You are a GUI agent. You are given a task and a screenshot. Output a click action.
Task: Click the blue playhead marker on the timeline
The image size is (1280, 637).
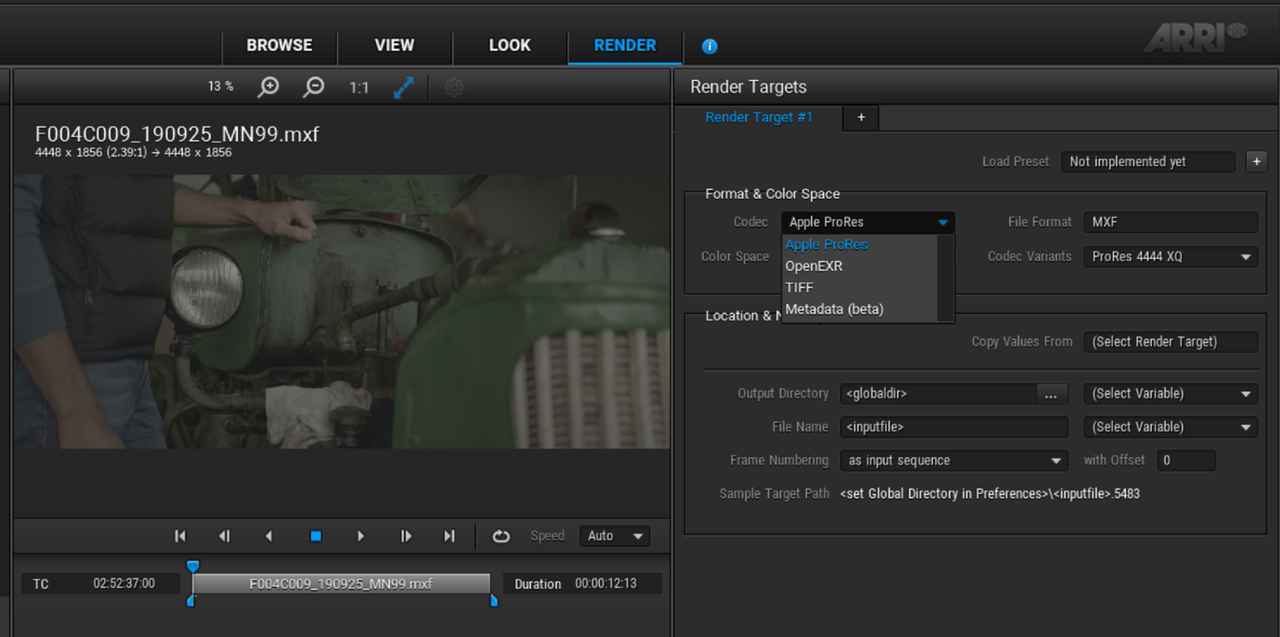click(x=193, y=567)
